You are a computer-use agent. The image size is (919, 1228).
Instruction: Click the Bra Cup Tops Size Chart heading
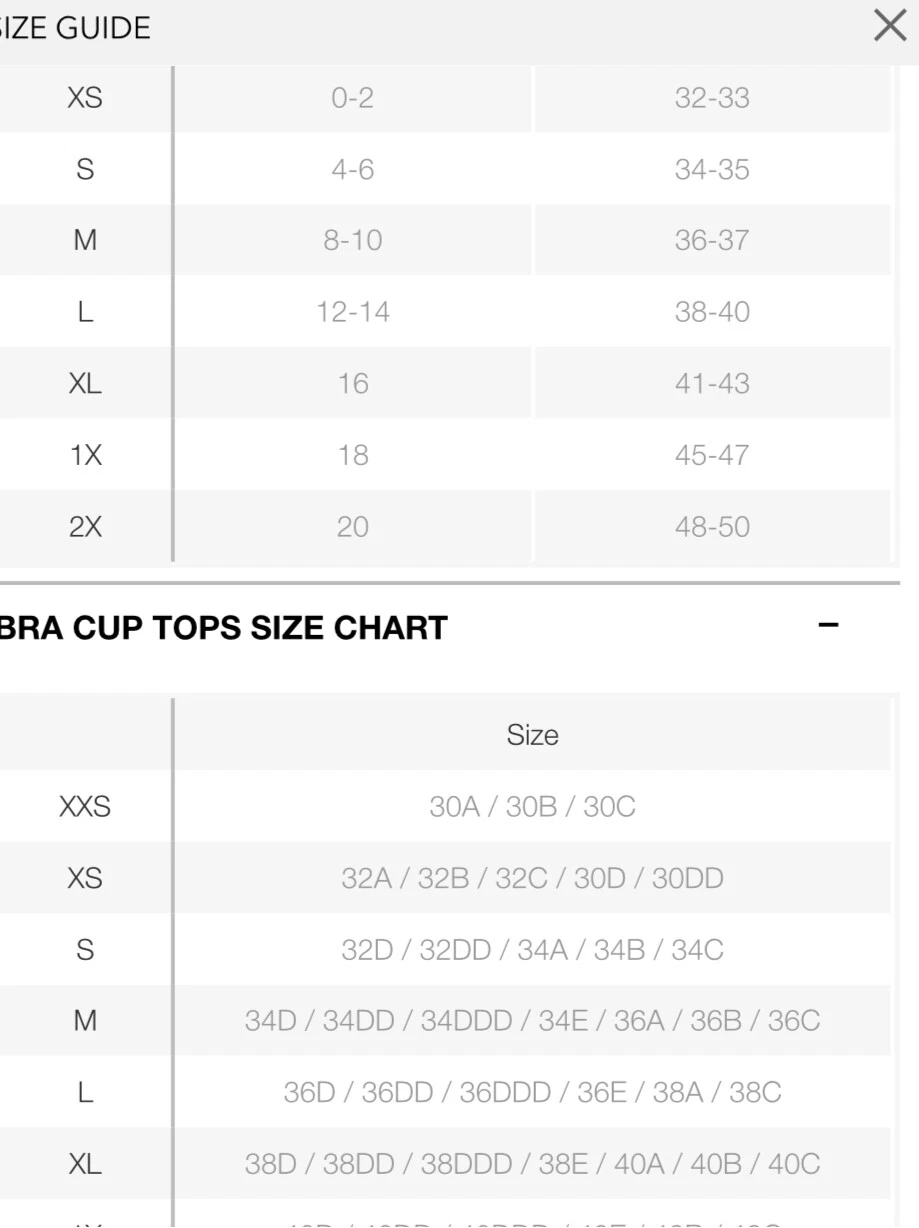tap(224, 628)
